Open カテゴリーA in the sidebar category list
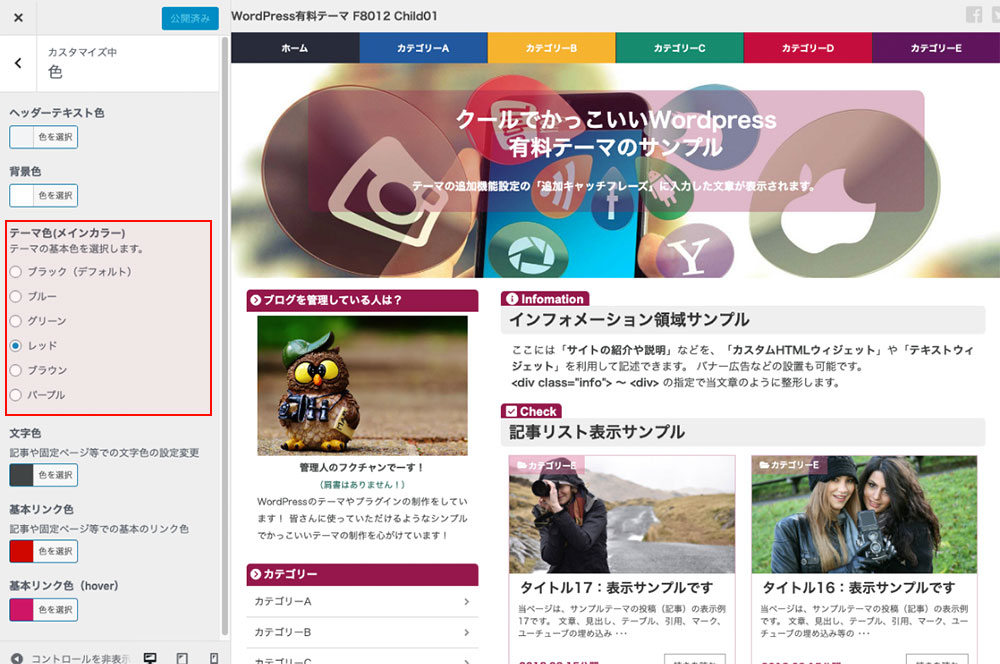 pyautogui.click(x=362, y=601)
